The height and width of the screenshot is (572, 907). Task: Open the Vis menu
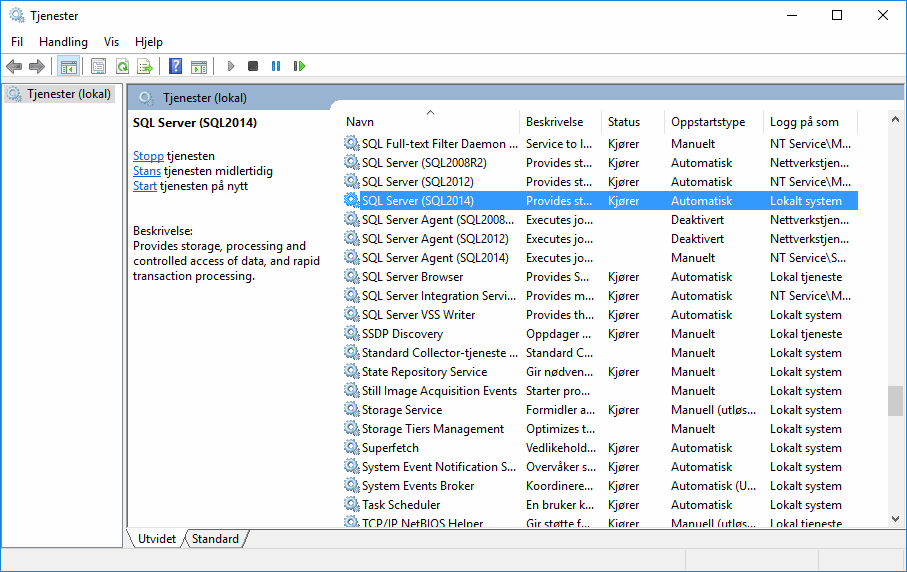[x=111, y=42]
